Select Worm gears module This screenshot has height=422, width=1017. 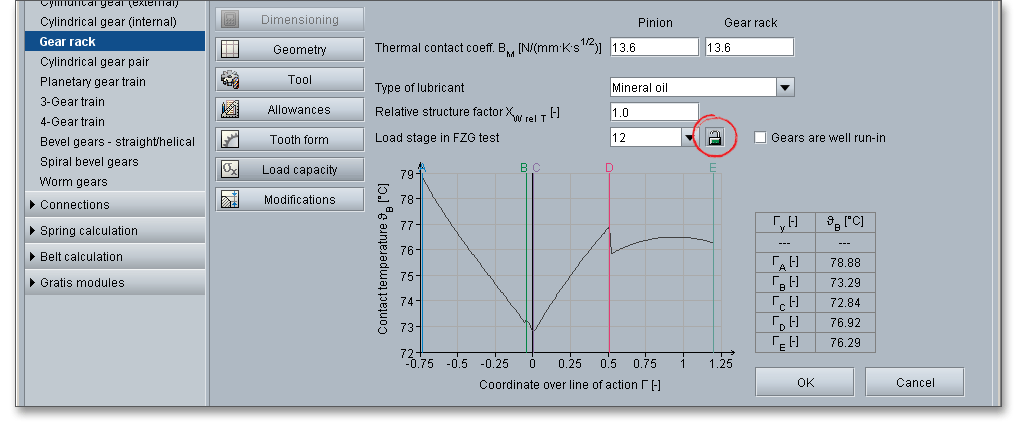click(73, 182)
